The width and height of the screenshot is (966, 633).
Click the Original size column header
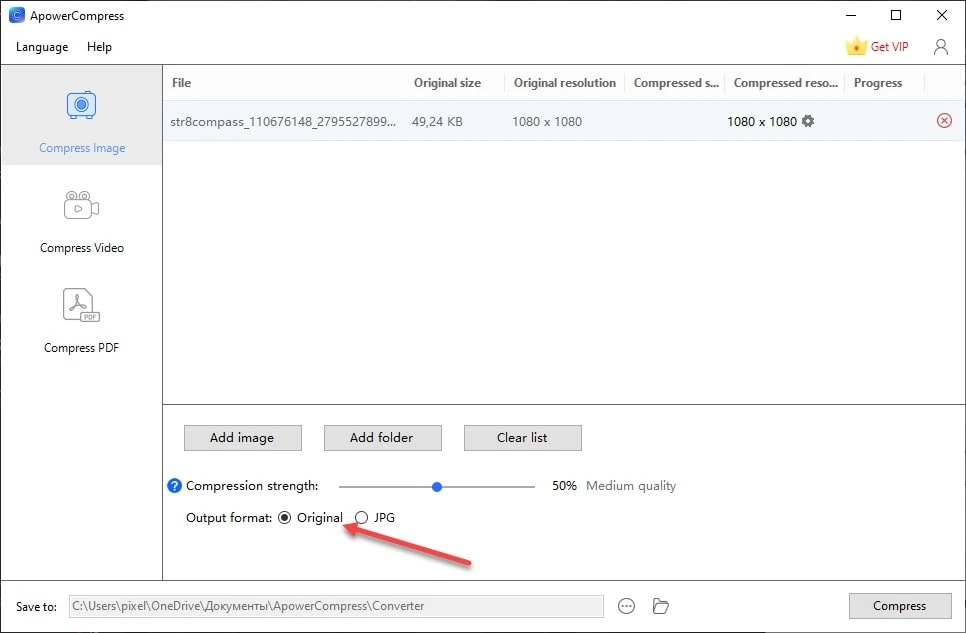coord(447,83)
